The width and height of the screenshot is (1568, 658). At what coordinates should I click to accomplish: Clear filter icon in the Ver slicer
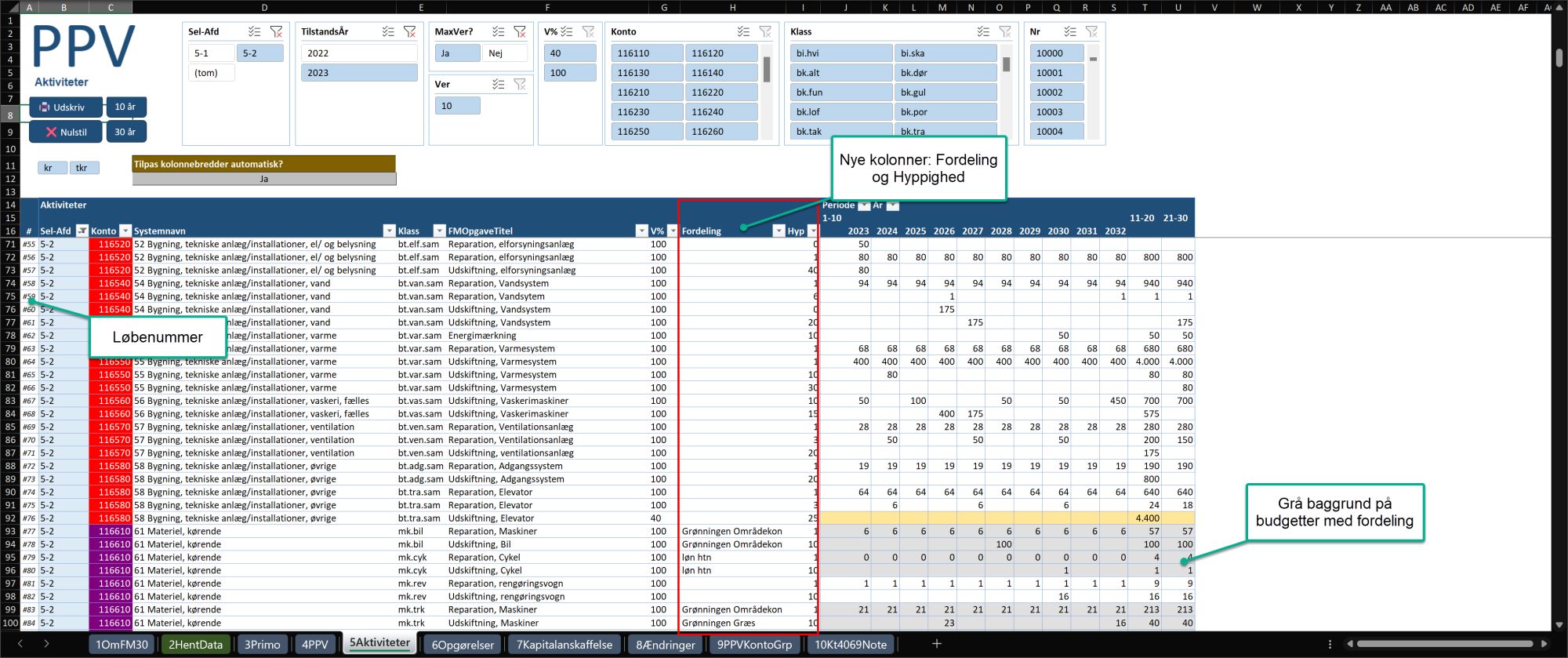pyautogui.click(x=520, y=84)
